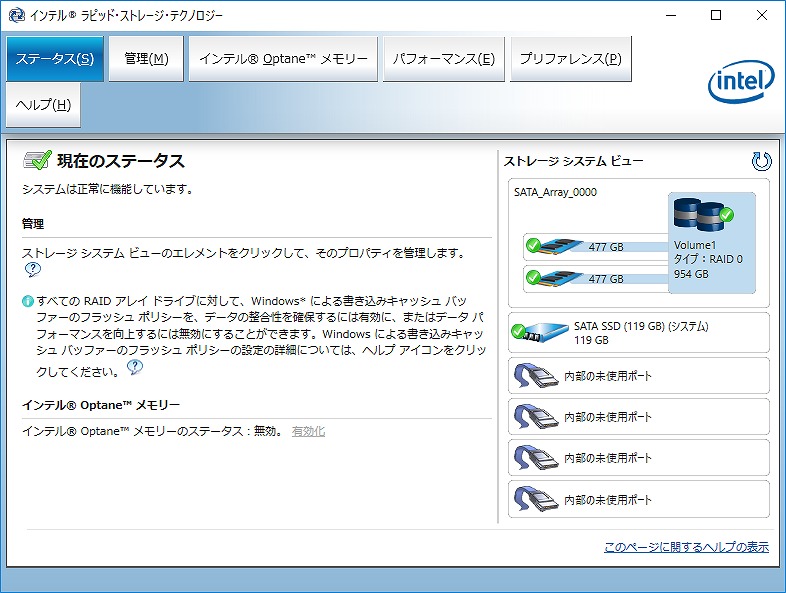Click the 有効化 link for Optane memory
Screen dimensions: 786x593
tap(308, 431)
